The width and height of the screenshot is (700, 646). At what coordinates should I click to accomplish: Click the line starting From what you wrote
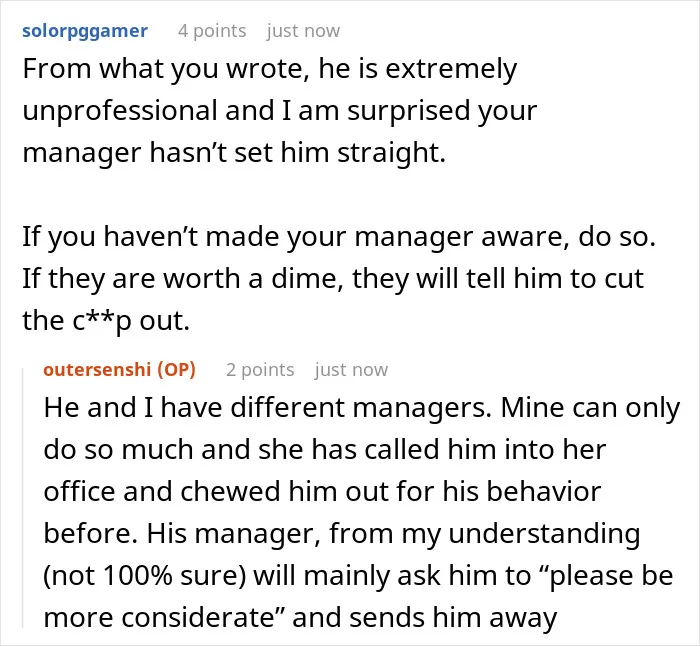pyautogui.click(x=270, y=69)
